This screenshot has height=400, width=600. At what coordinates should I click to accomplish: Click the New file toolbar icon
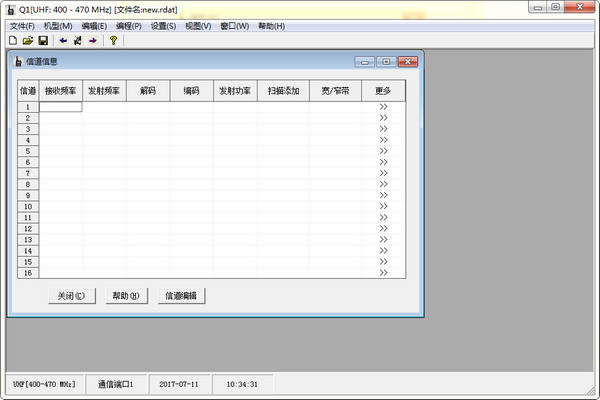[x=13, y=40]
